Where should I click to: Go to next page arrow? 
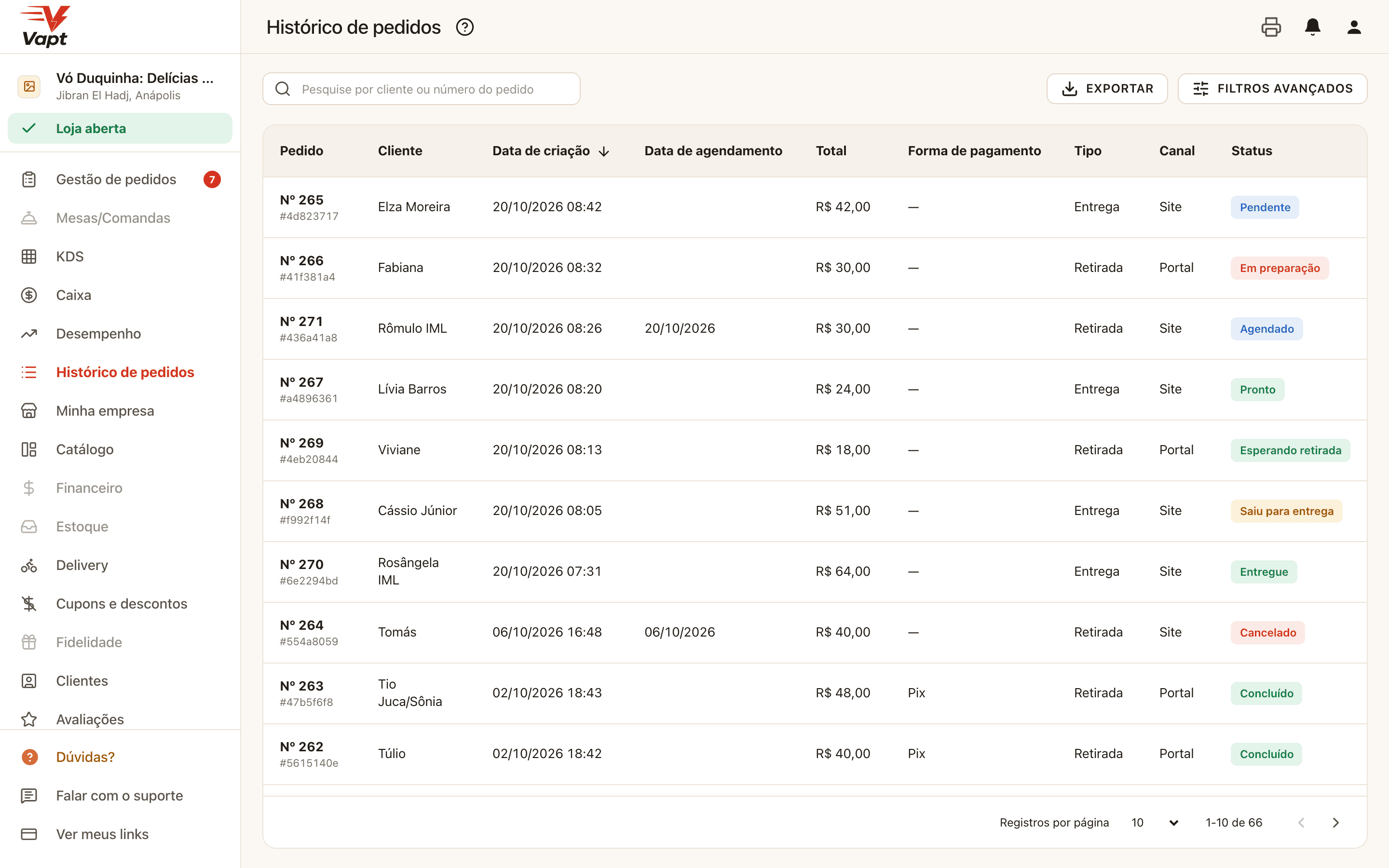[x=1335, y=823]
